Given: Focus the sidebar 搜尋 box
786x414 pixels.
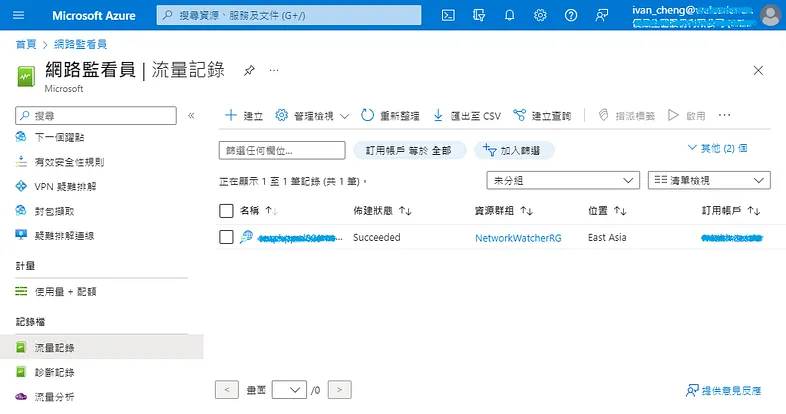Looking at the screenshot, I should coord(96,116).
